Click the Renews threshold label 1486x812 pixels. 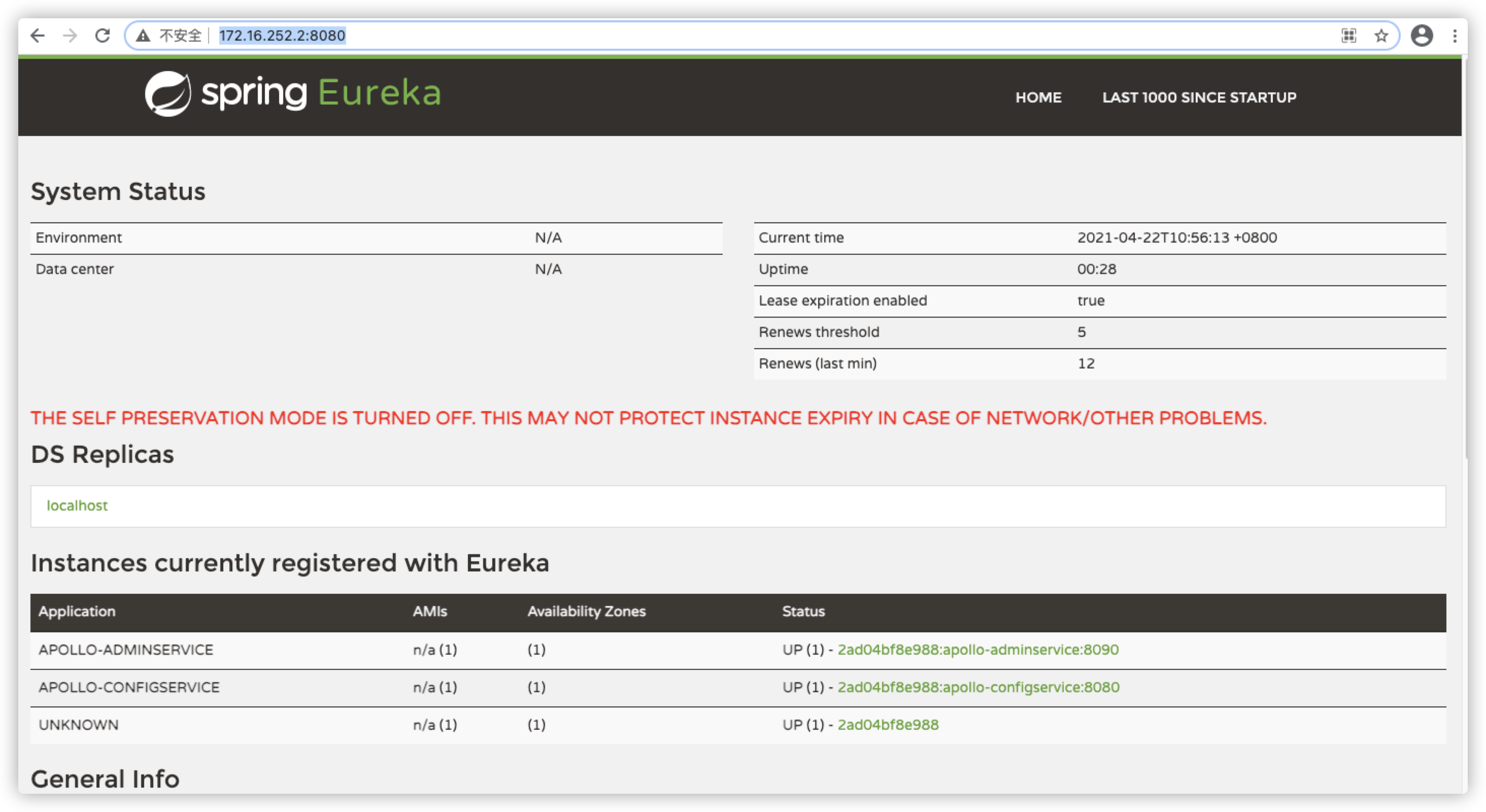819,332
